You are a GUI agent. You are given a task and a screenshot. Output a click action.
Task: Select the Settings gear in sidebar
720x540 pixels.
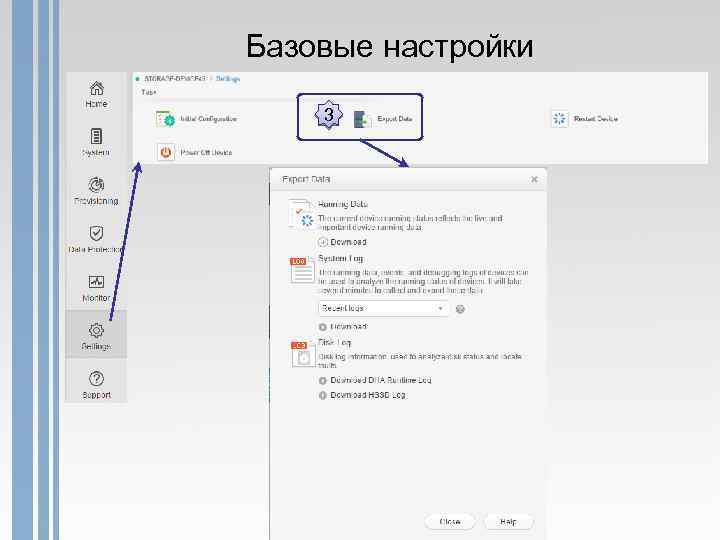(x=96, y=330)
